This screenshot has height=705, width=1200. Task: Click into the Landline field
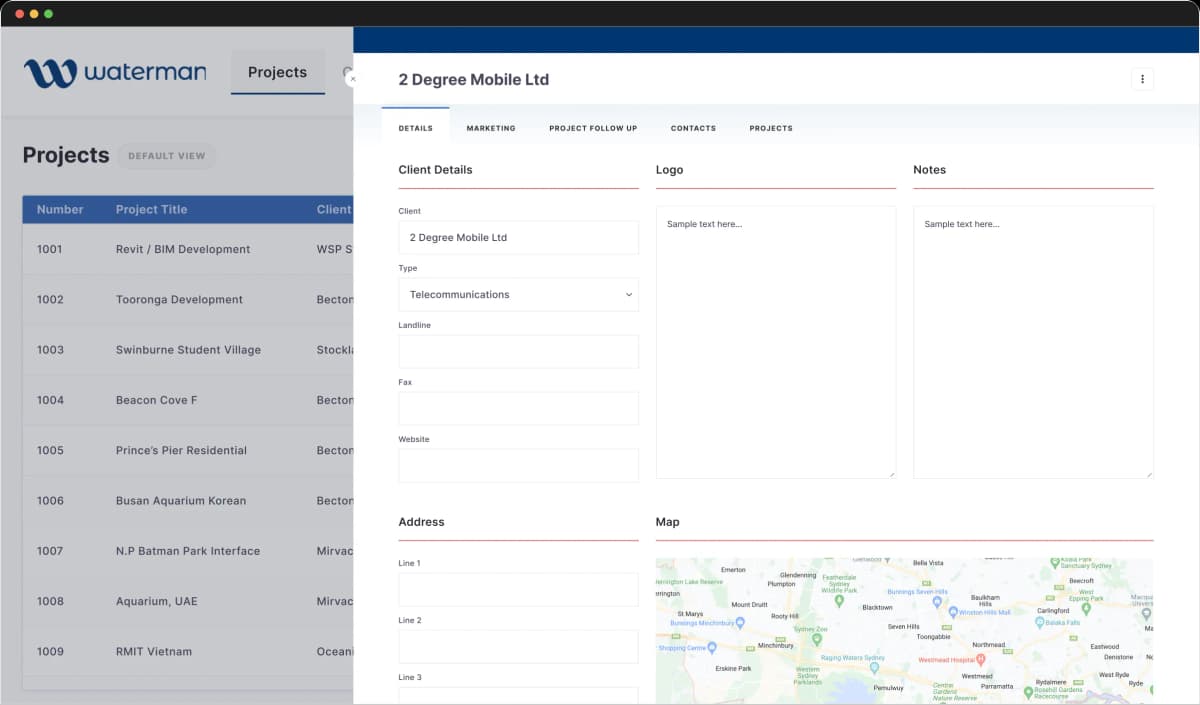[518, 351]
